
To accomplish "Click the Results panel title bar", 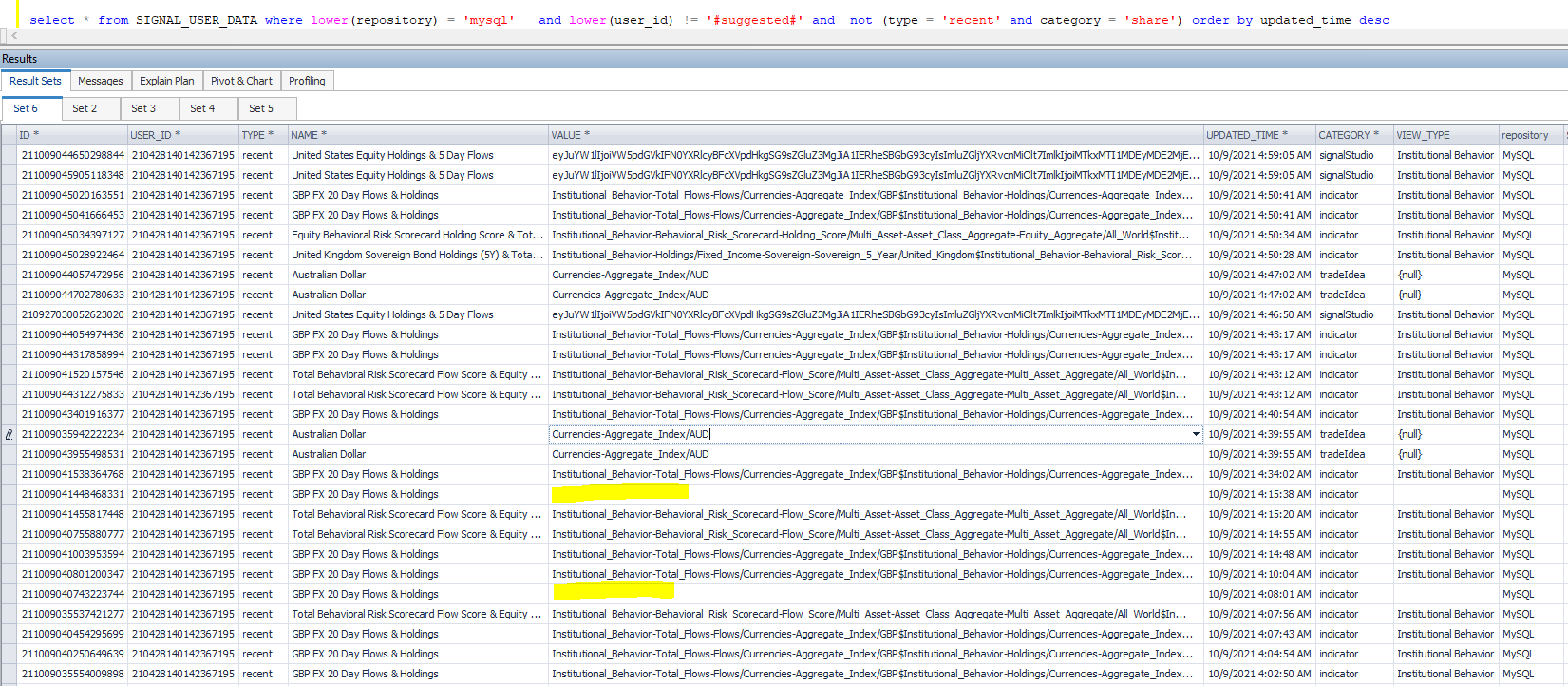I will click(x=784, y=59).
